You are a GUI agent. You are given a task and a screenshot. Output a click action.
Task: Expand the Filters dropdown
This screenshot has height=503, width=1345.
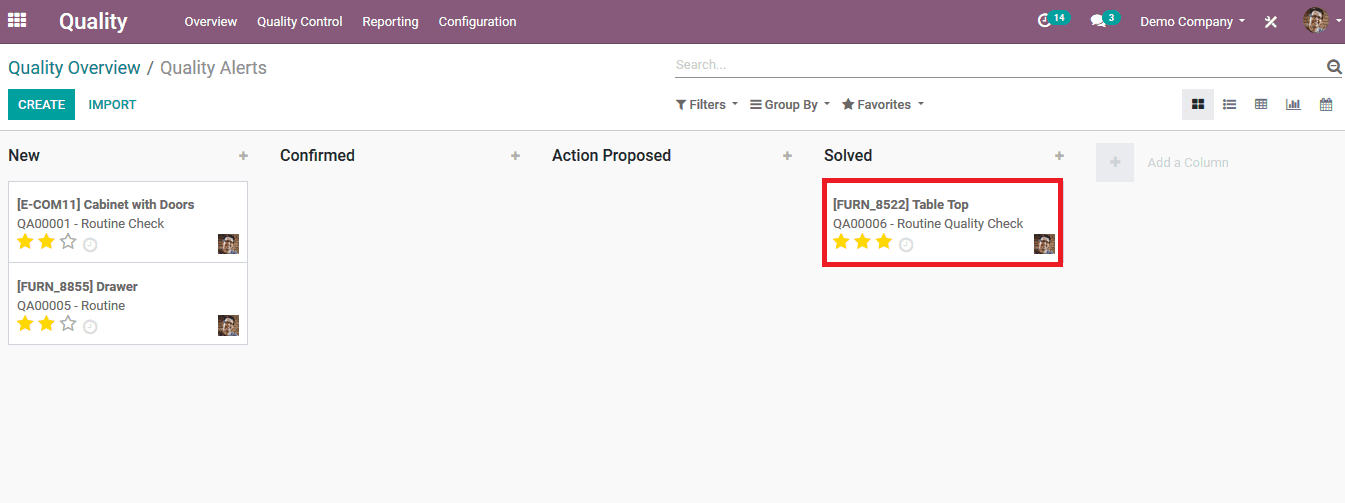[707, 105]
